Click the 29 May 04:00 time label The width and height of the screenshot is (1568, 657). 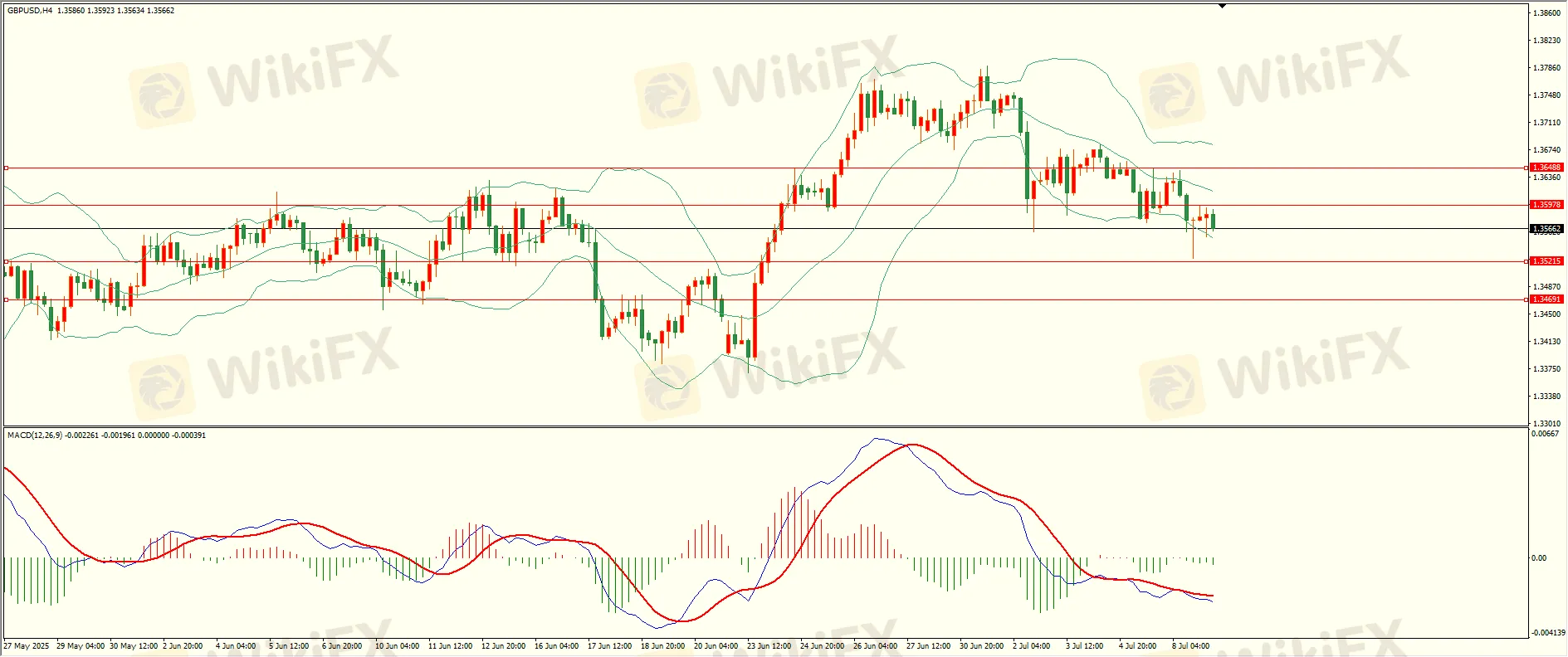point(81,646)
